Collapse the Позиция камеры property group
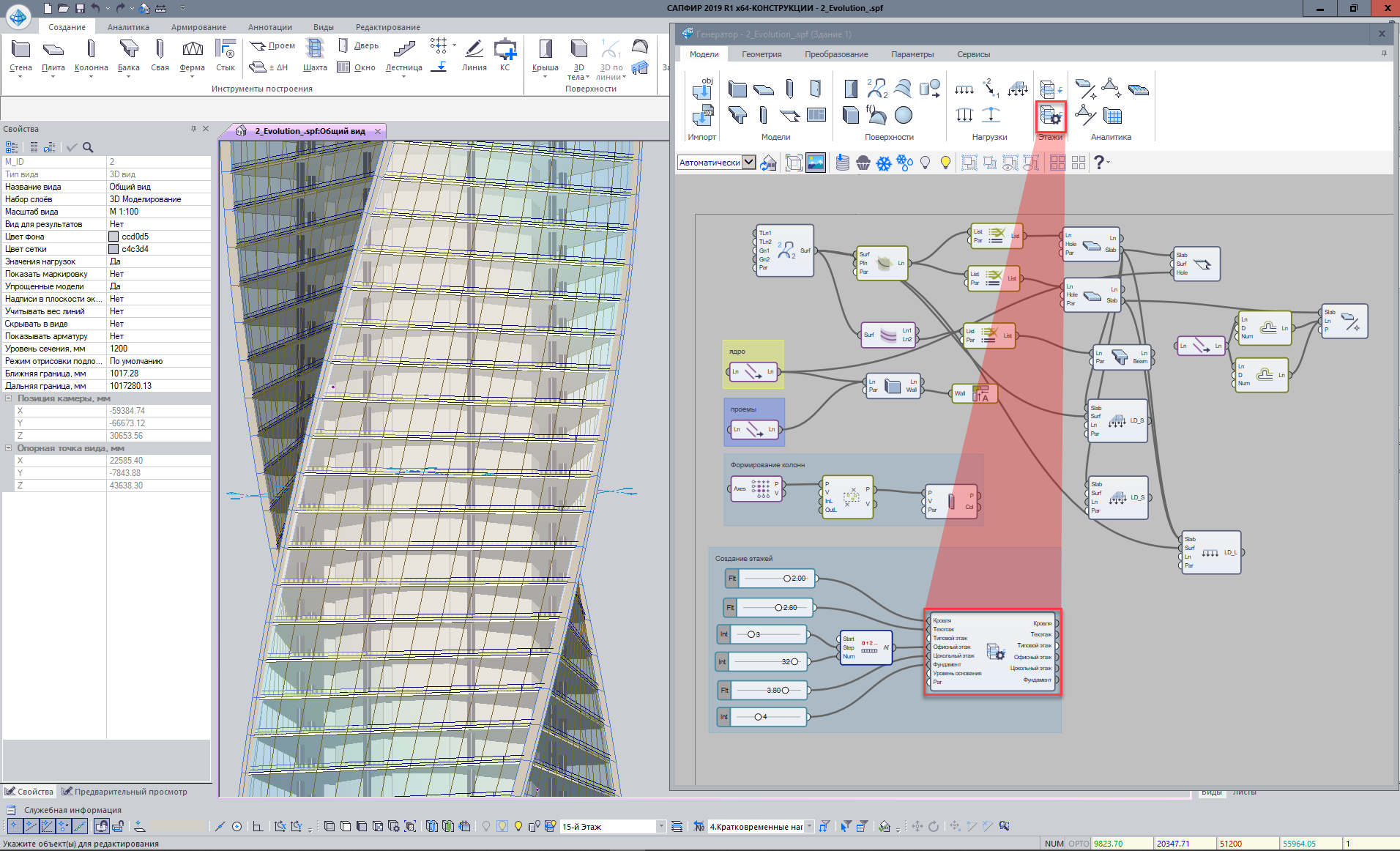Screen dimensions: 1400x851 [x=9, y=398]
